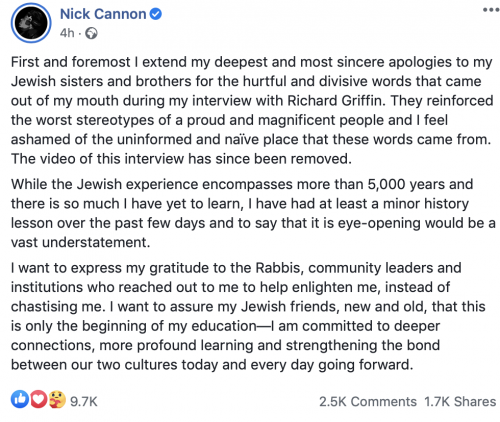The width and height of the screenshot is (500, 422).
Task: Click the blue Like reaction icon
Action: click(20, 399)
